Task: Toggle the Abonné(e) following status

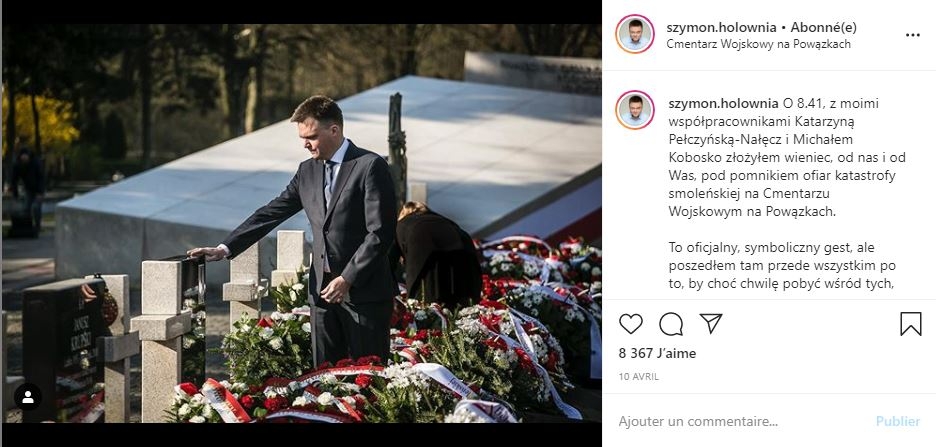Action: [824, 27]
